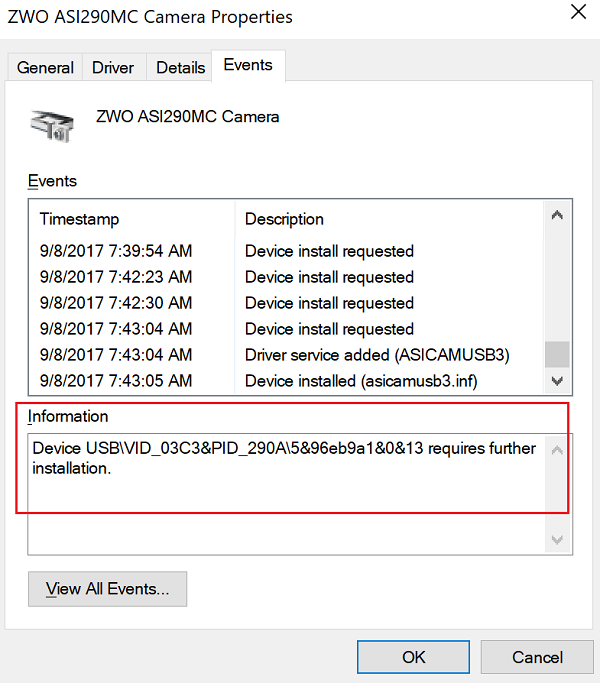
Task: Select 7:43:04 AM Device install requested row
Action: [286, 329]
